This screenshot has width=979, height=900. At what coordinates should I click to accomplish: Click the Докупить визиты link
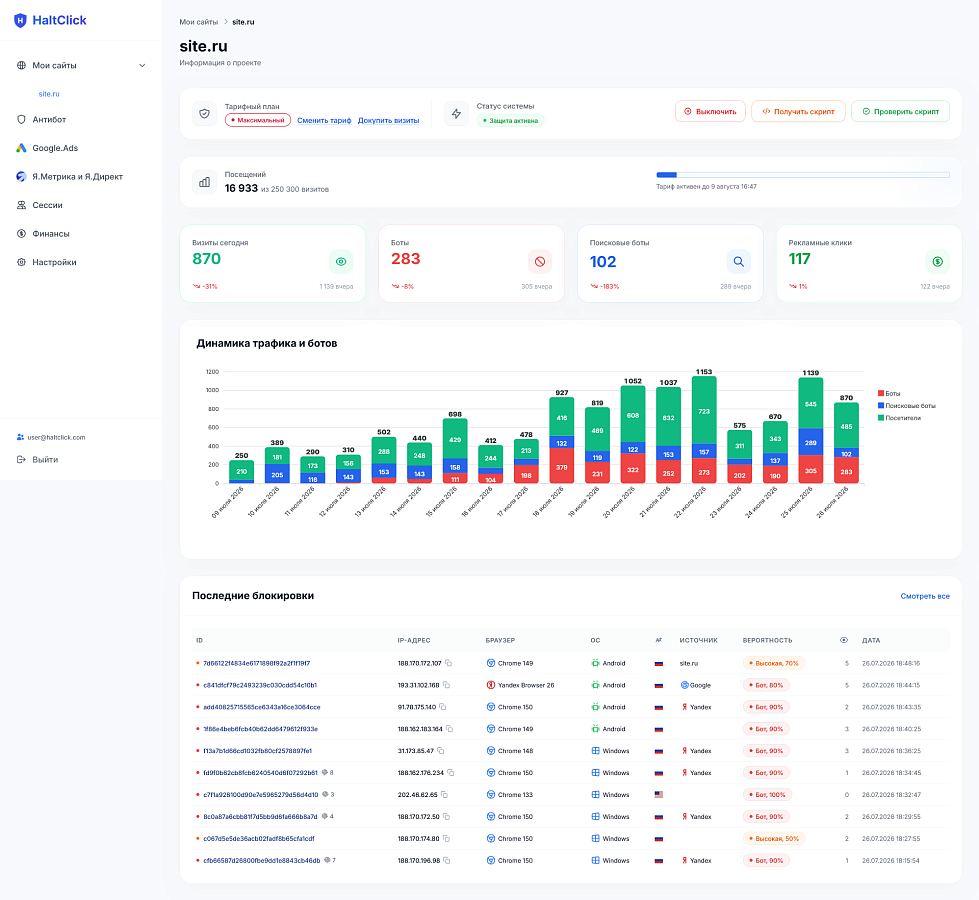[x=388, y=121]
